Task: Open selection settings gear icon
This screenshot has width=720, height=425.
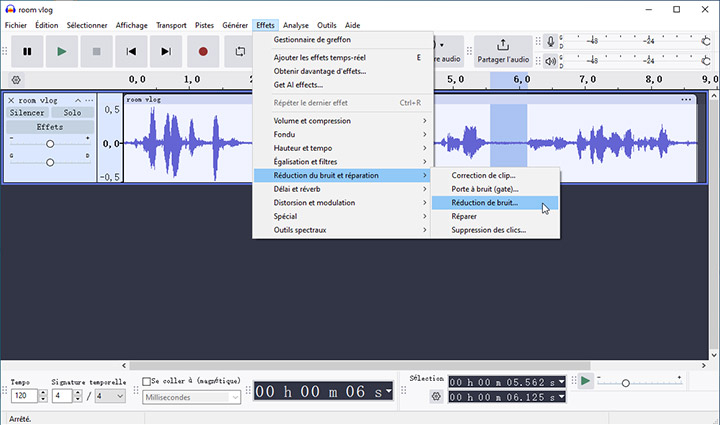Action: [x=436, y=396]
